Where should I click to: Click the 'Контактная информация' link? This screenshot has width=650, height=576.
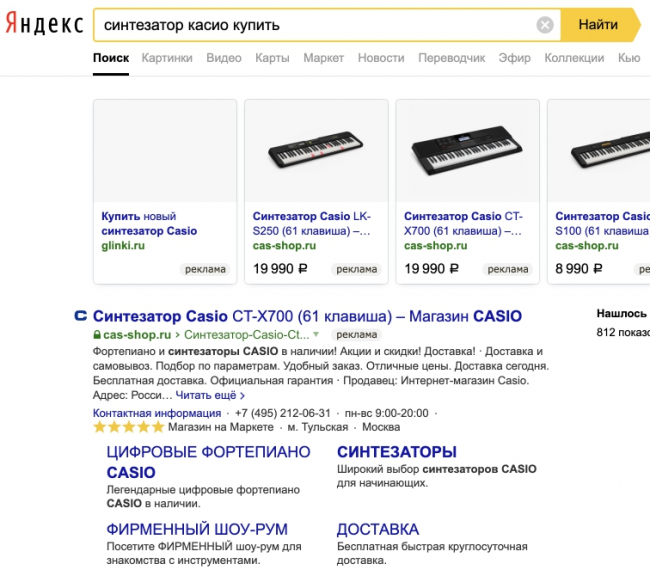[x=157, y=413]
